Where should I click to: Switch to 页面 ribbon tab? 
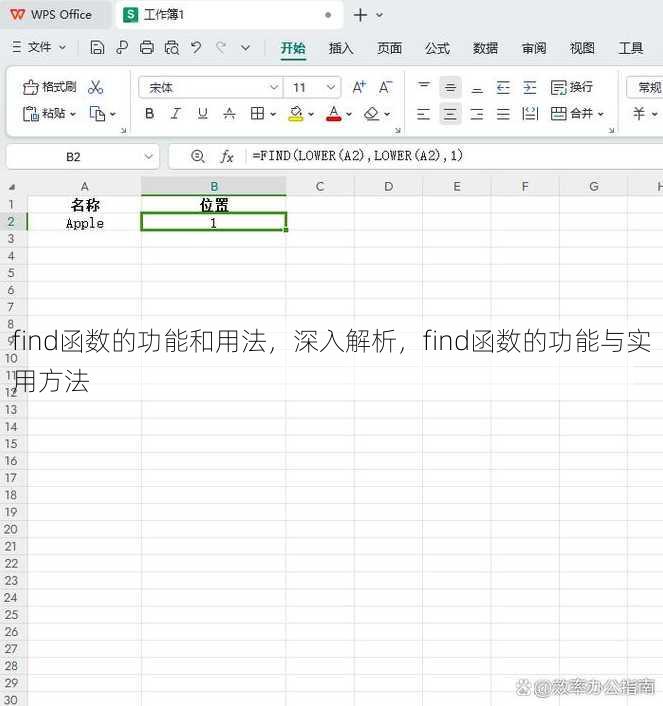click(x=390, y=48)
